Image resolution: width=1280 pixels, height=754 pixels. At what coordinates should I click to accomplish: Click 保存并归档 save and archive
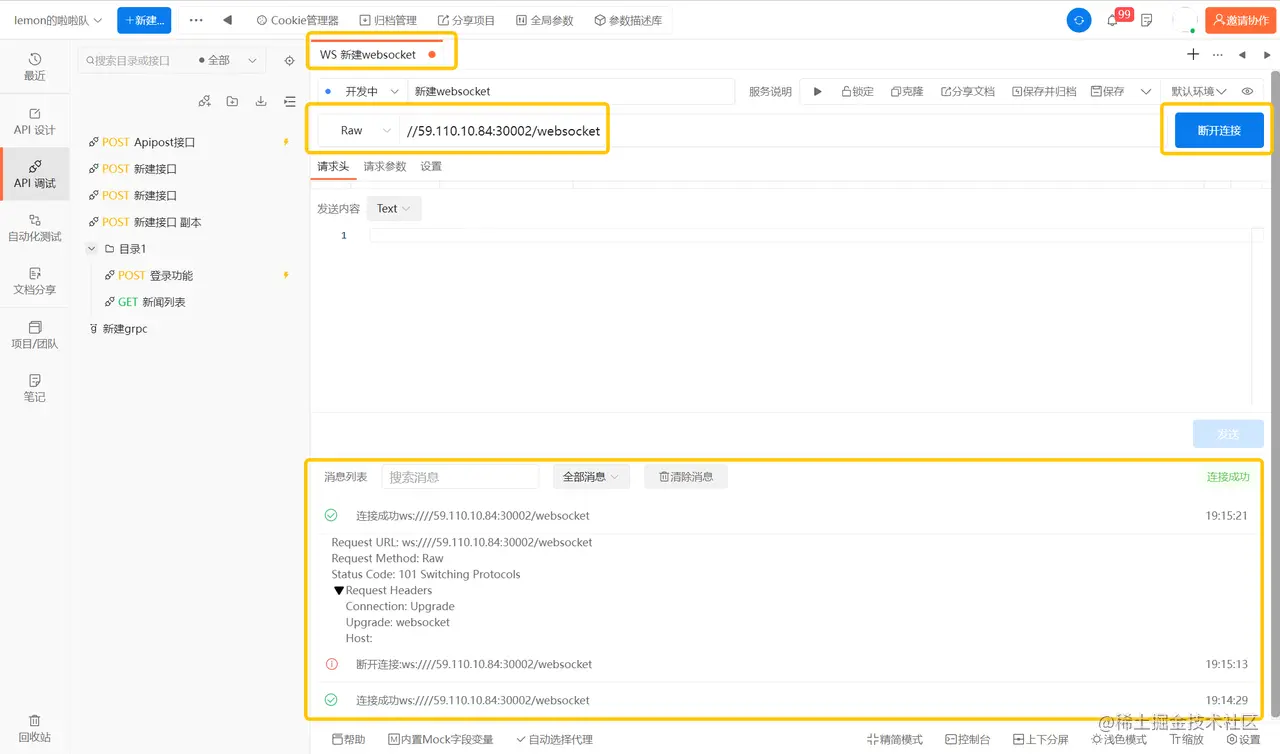1044,91
